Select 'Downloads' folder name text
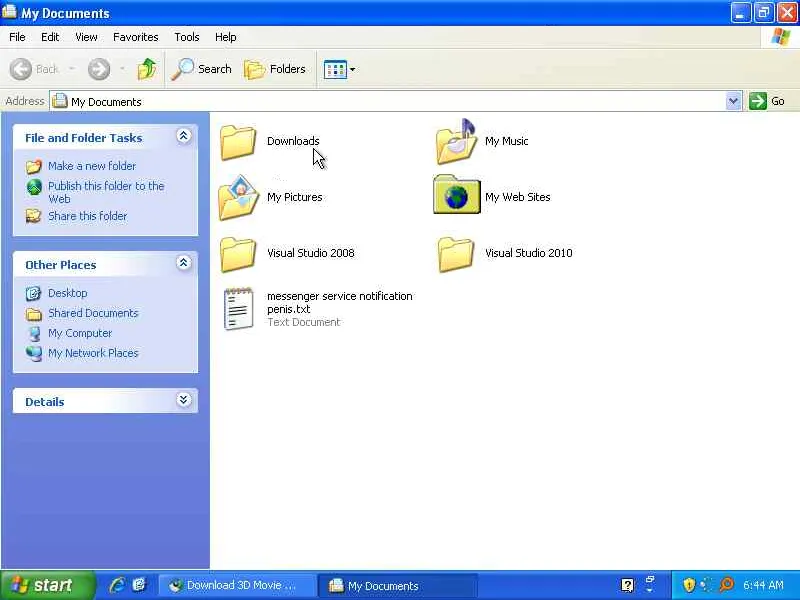800x600 pixels. coord(293,141)
